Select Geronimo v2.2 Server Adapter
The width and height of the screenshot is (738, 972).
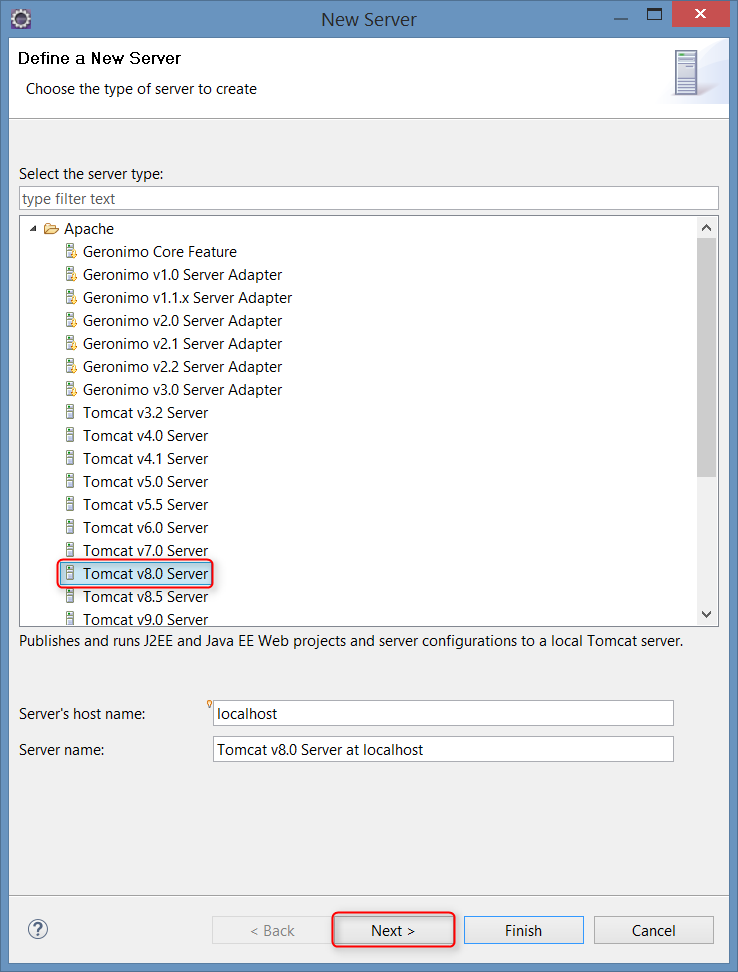coord(182,366)
